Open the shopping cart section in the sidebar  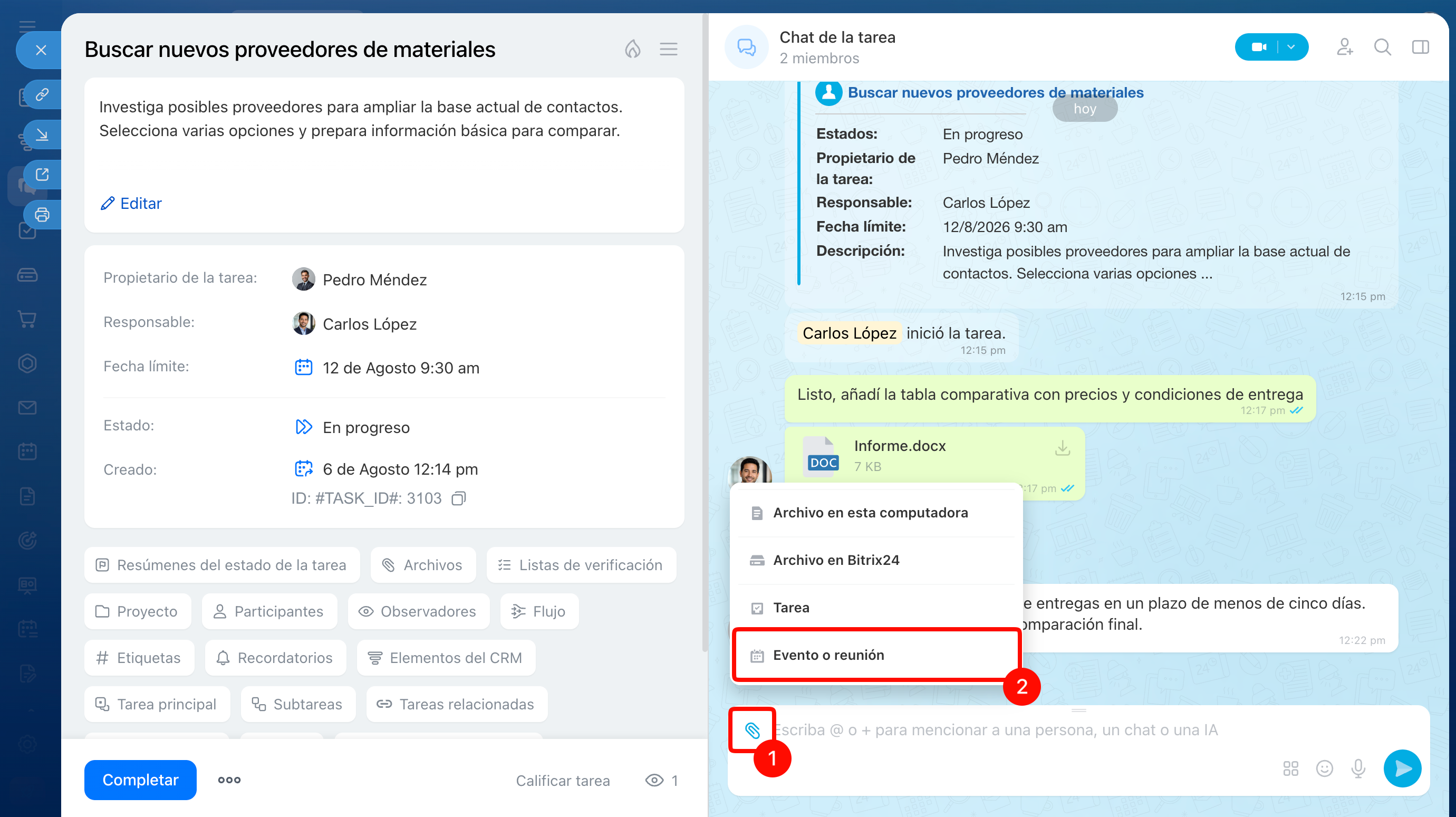click(x=27, y=319)
